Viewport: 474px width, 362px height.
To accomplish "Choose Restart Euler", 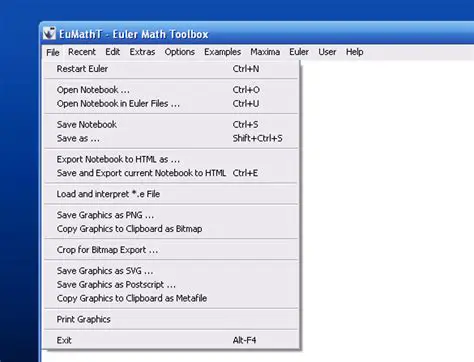I will [171, 69].
